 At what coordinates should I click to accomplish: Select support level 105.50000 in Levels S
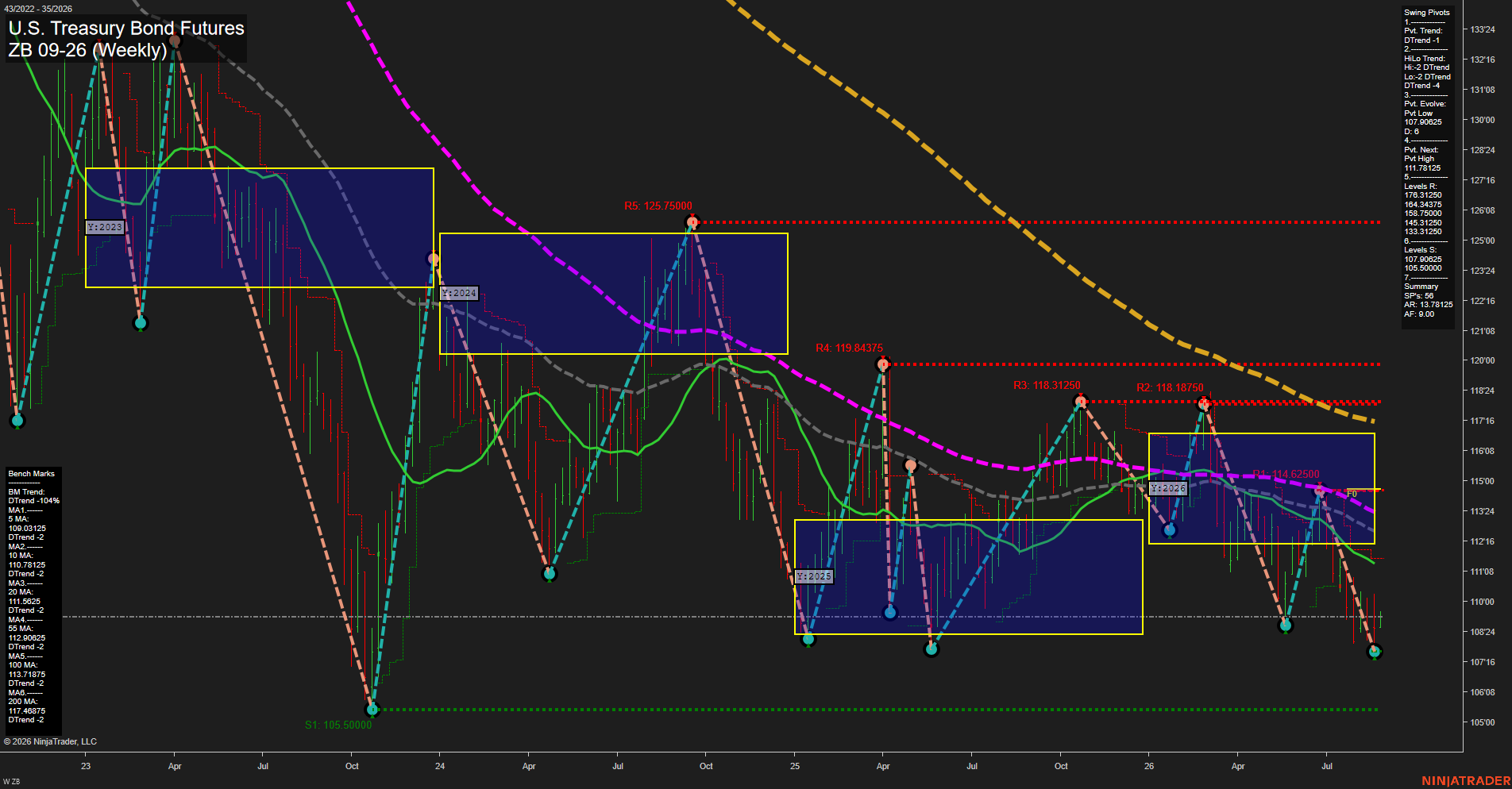pos(1422,268)
